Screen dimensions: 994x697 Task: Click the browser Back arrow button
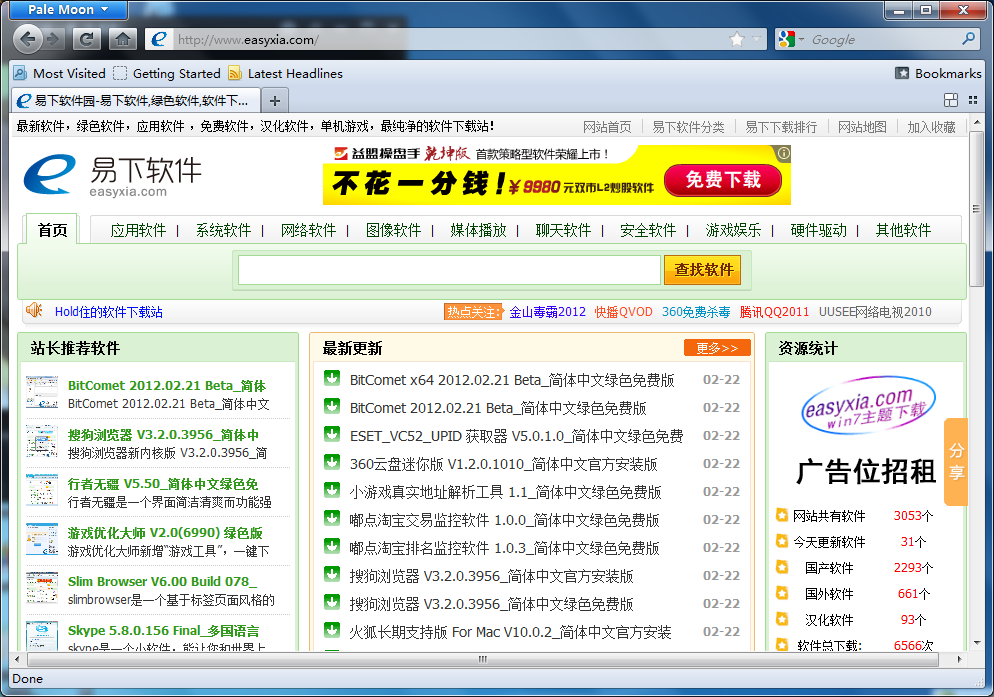tap(29, 39)
